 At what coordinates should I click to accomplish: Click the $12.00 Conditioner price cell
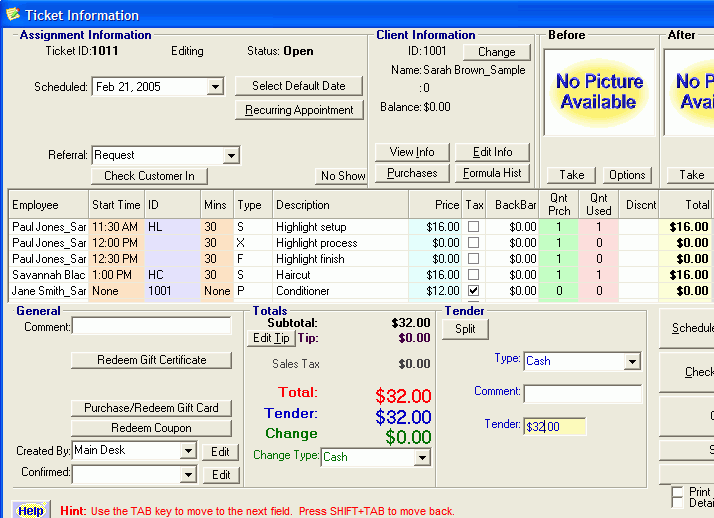(435, 290)
